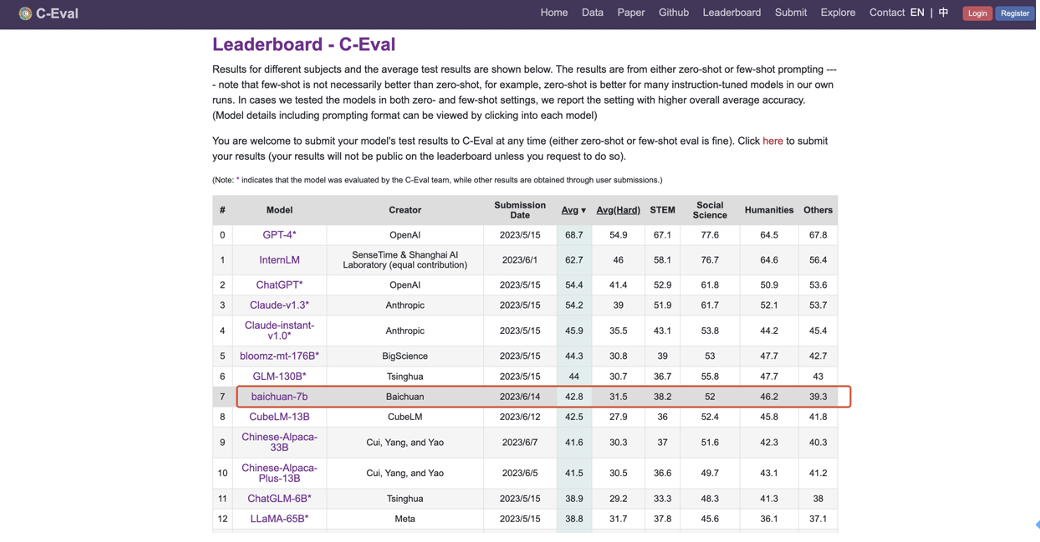Open the Explore navigation item

837,13
